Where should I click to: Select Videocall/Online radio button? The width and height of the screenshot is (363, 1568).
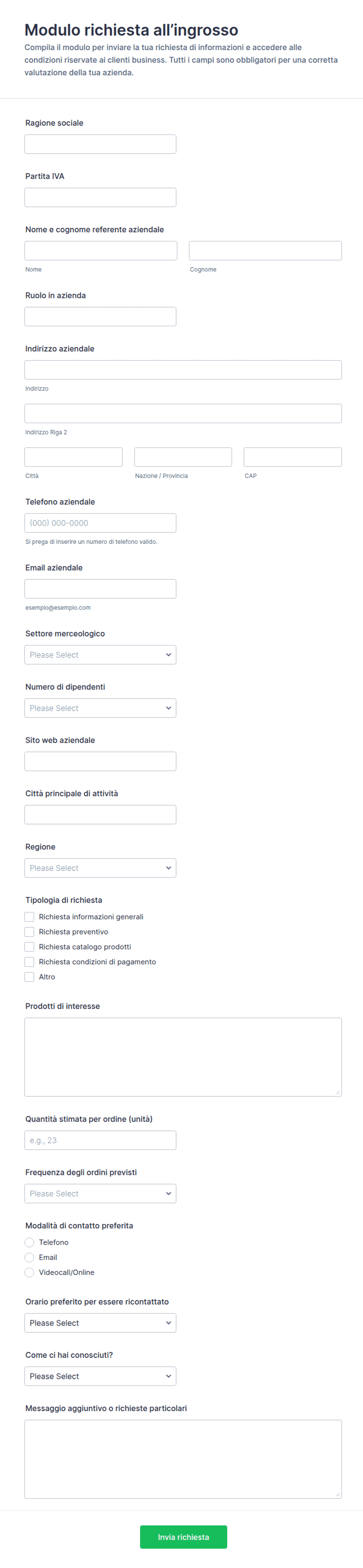29,1272
